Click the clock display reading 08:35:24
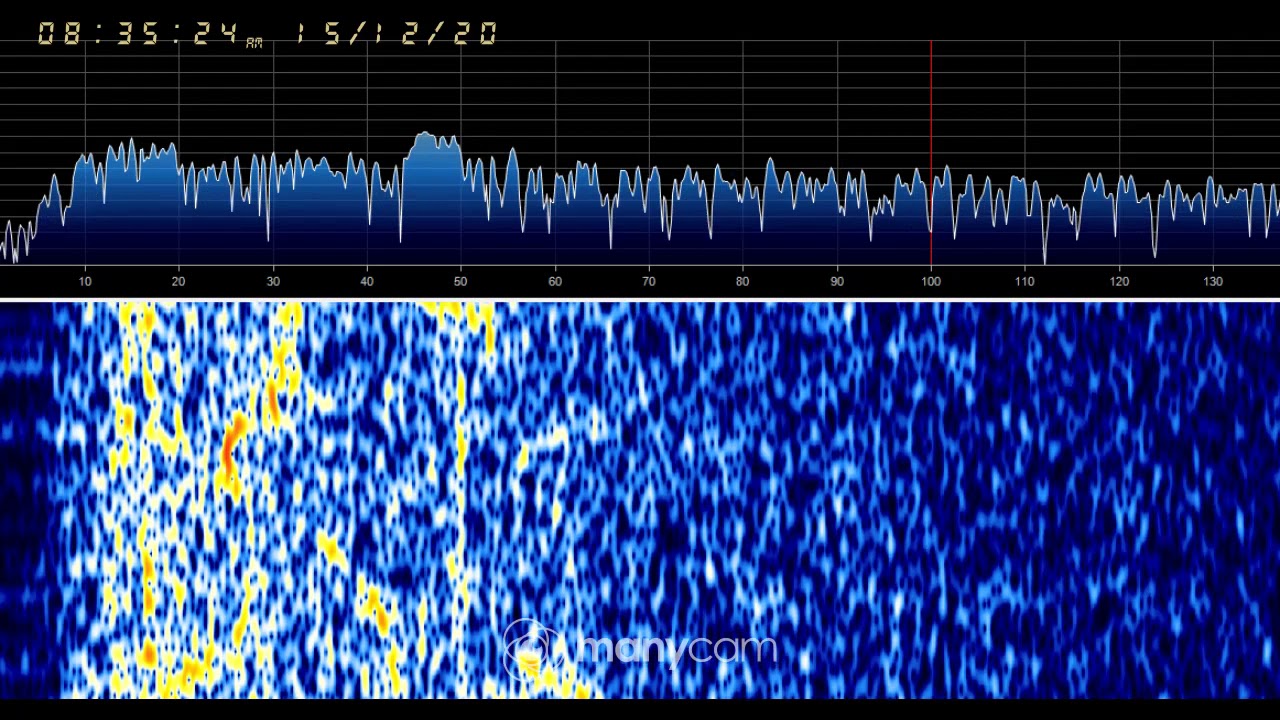The width and height of the screenshot is (1280, 720). (x=138, y=34)
